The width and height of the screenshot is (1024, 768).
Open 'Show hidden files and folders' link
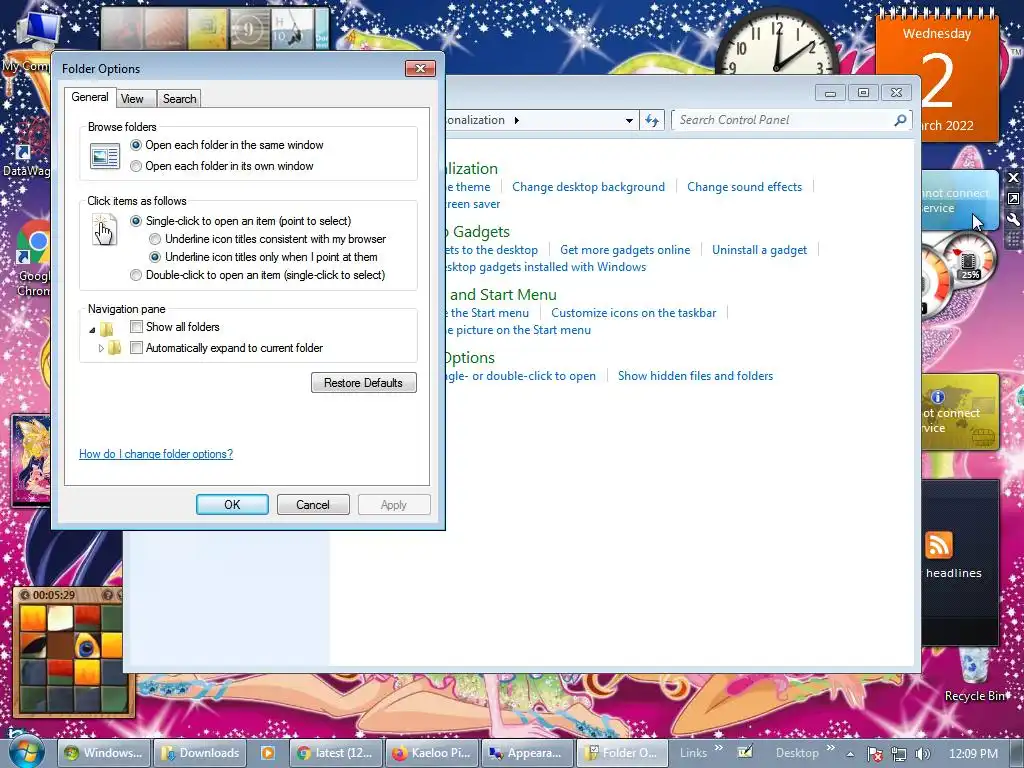tap(696, 376)
